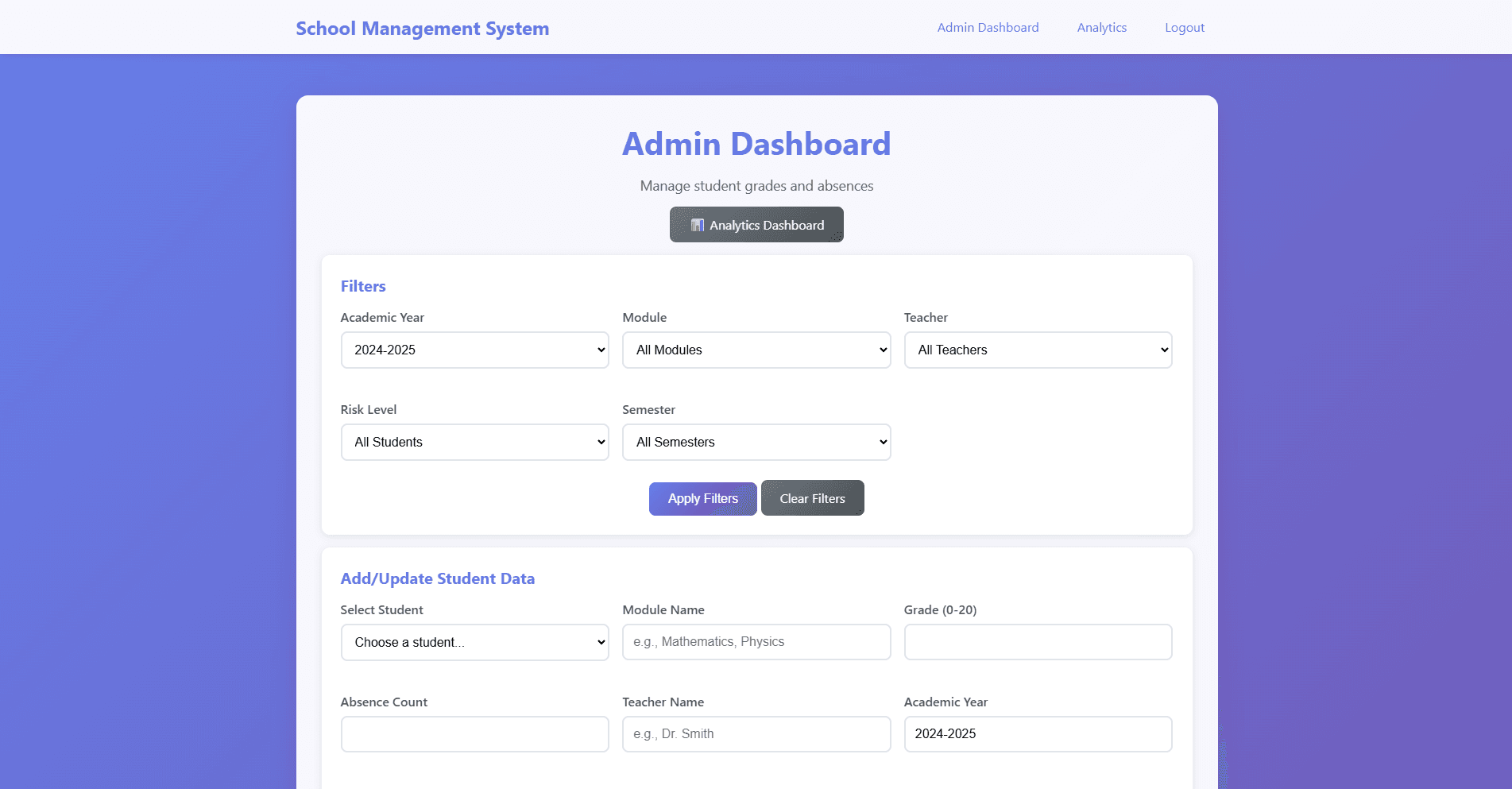
Task: Go to Admin Dashboard in navigation bar
Action: (x=988, y=28)
